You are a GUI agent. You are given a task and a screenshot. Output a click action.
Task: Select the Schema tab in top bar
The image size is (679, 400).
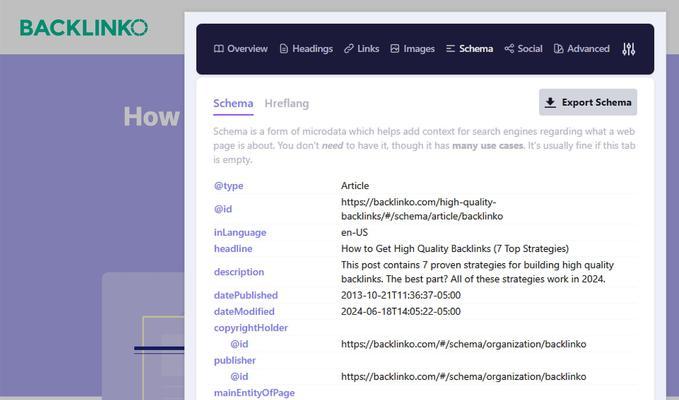(469, 49)
